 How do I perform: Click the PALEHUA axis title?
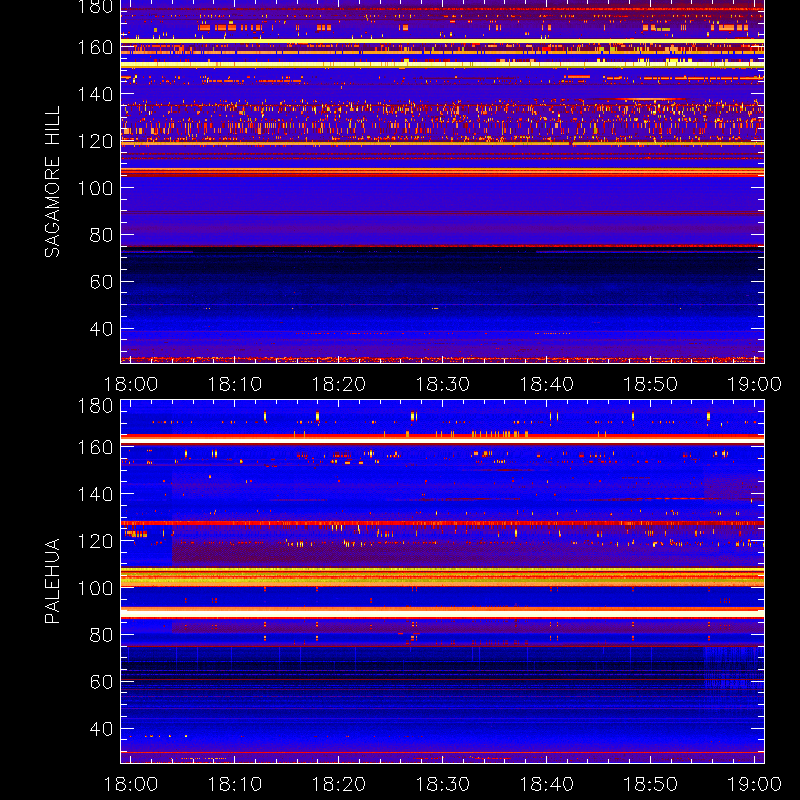(x=52, y=581)
